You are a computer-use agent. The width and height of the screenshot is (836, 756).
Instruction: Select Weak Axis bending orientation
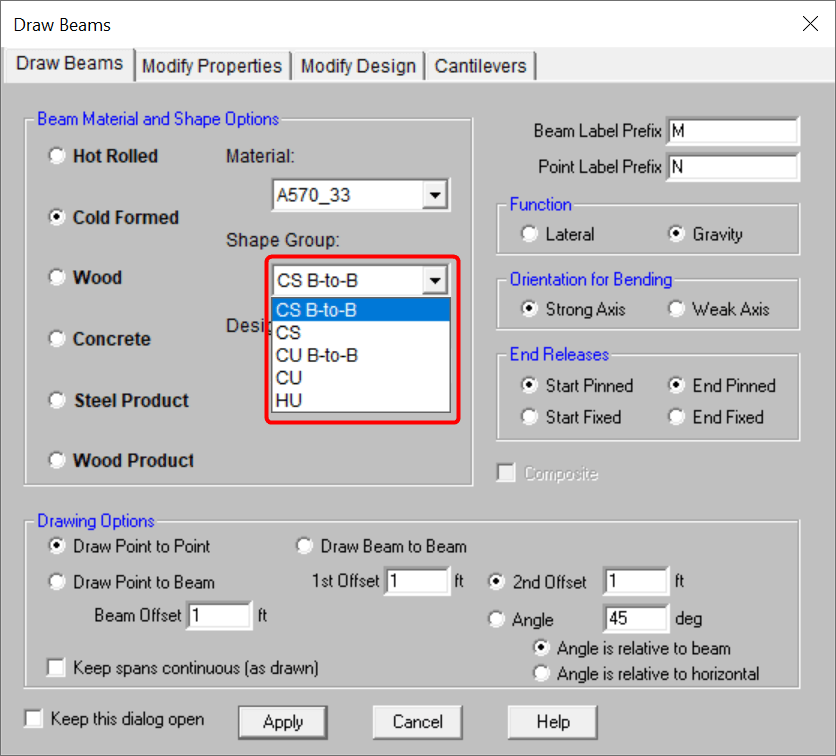click(677, 309)
